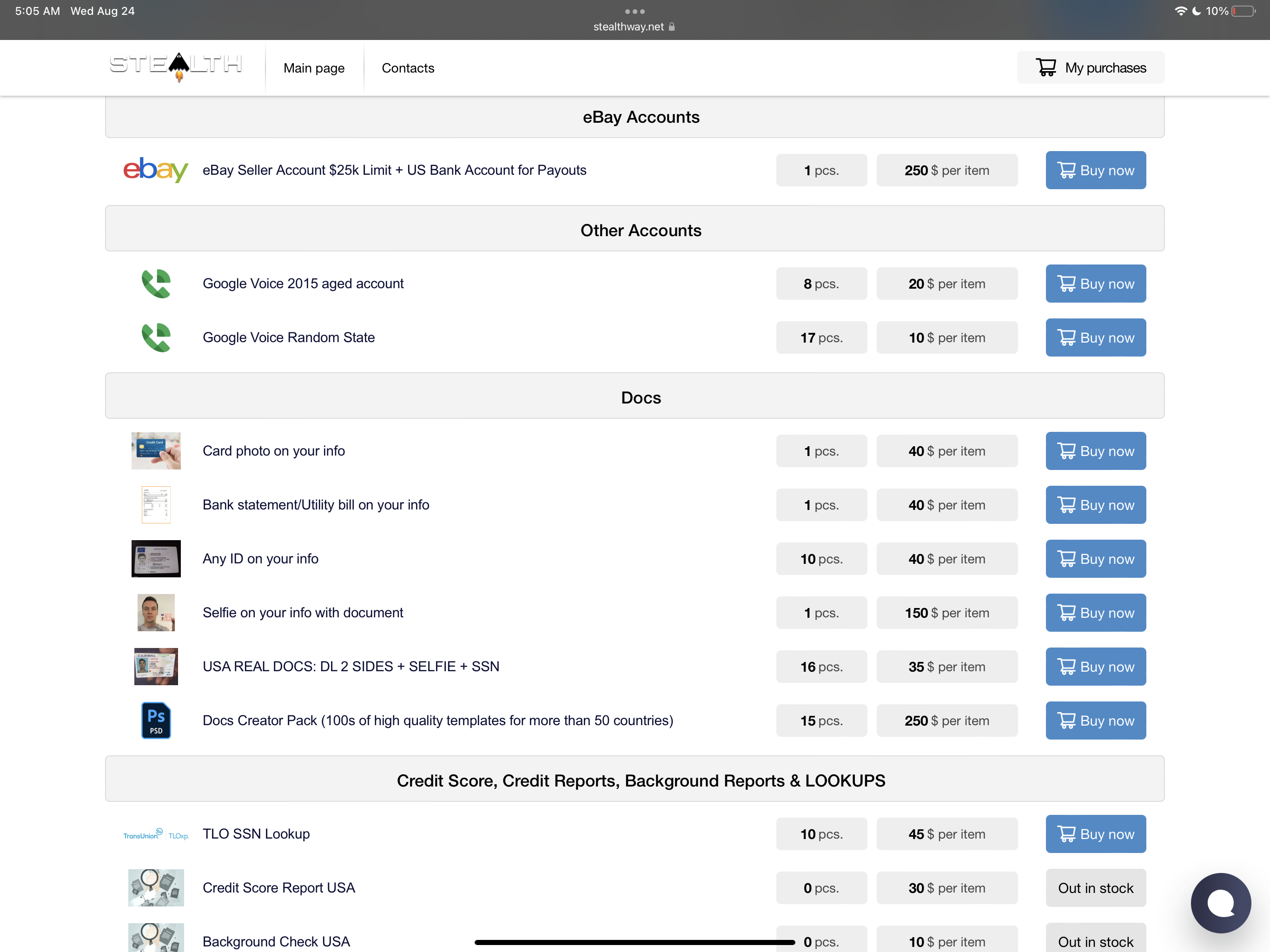
Task: Click Google Voice Random State phone icon
Action: [x=156, y=337]
